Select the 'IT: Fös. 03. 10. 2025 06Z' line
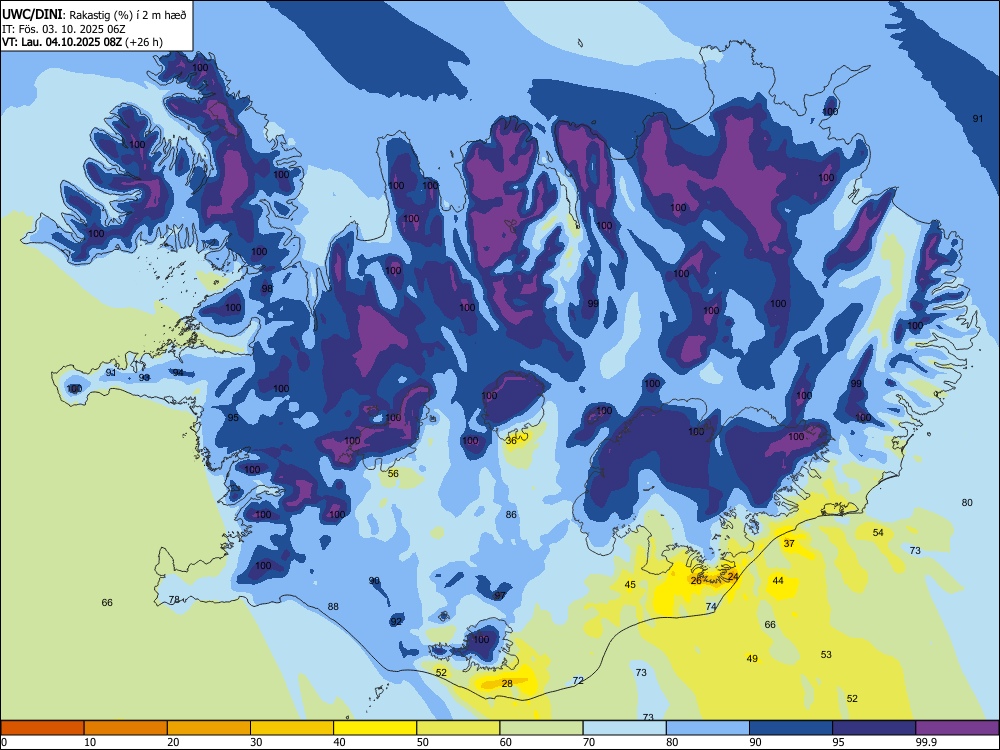This screenshot has height=750, width=1000. (x=64, y=29)
